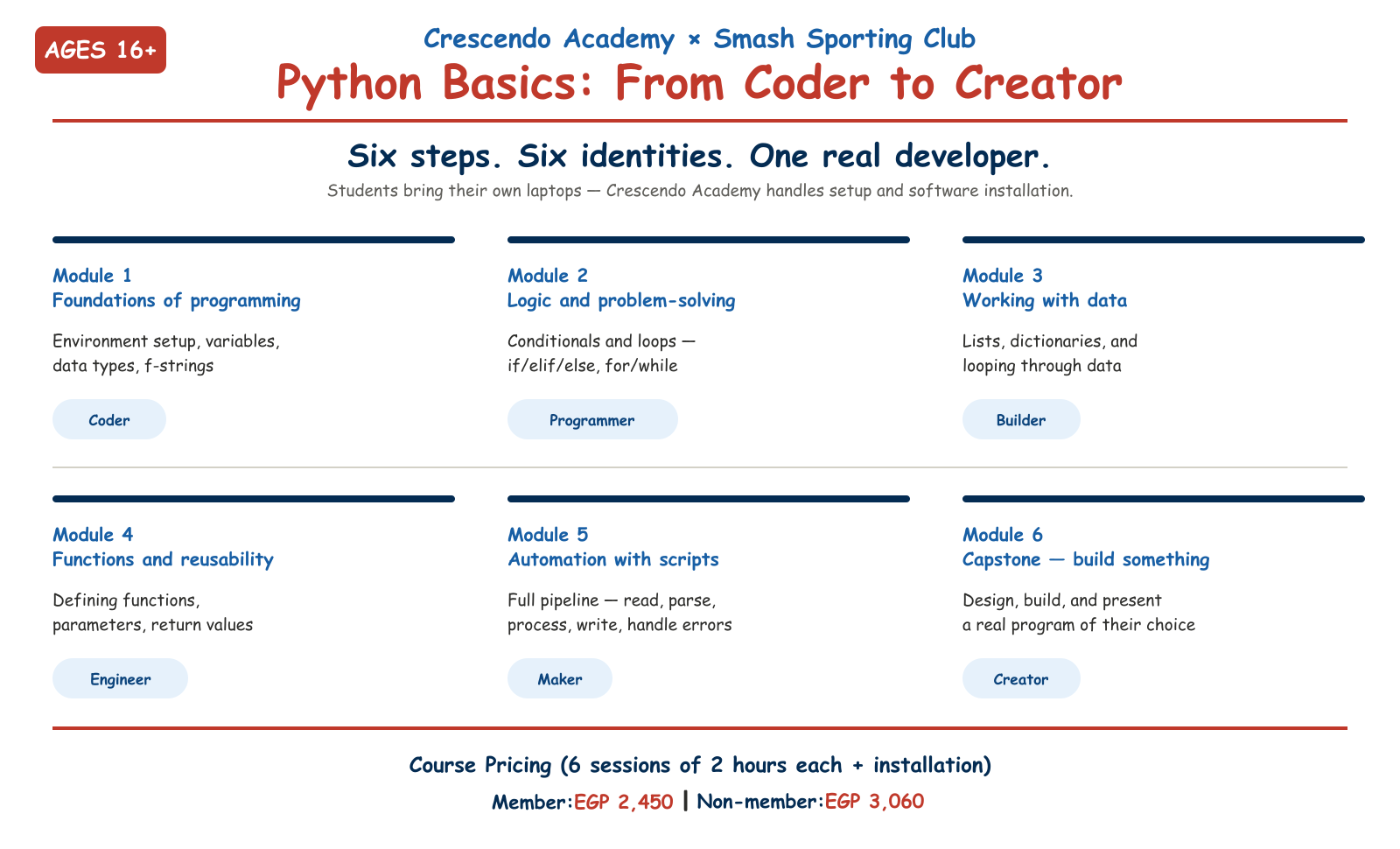Image resolution: width=1400 pixels, height=849 pixels.
Task: Click the 'Course Pricing' heading line
Action: [x=700, y=766]
